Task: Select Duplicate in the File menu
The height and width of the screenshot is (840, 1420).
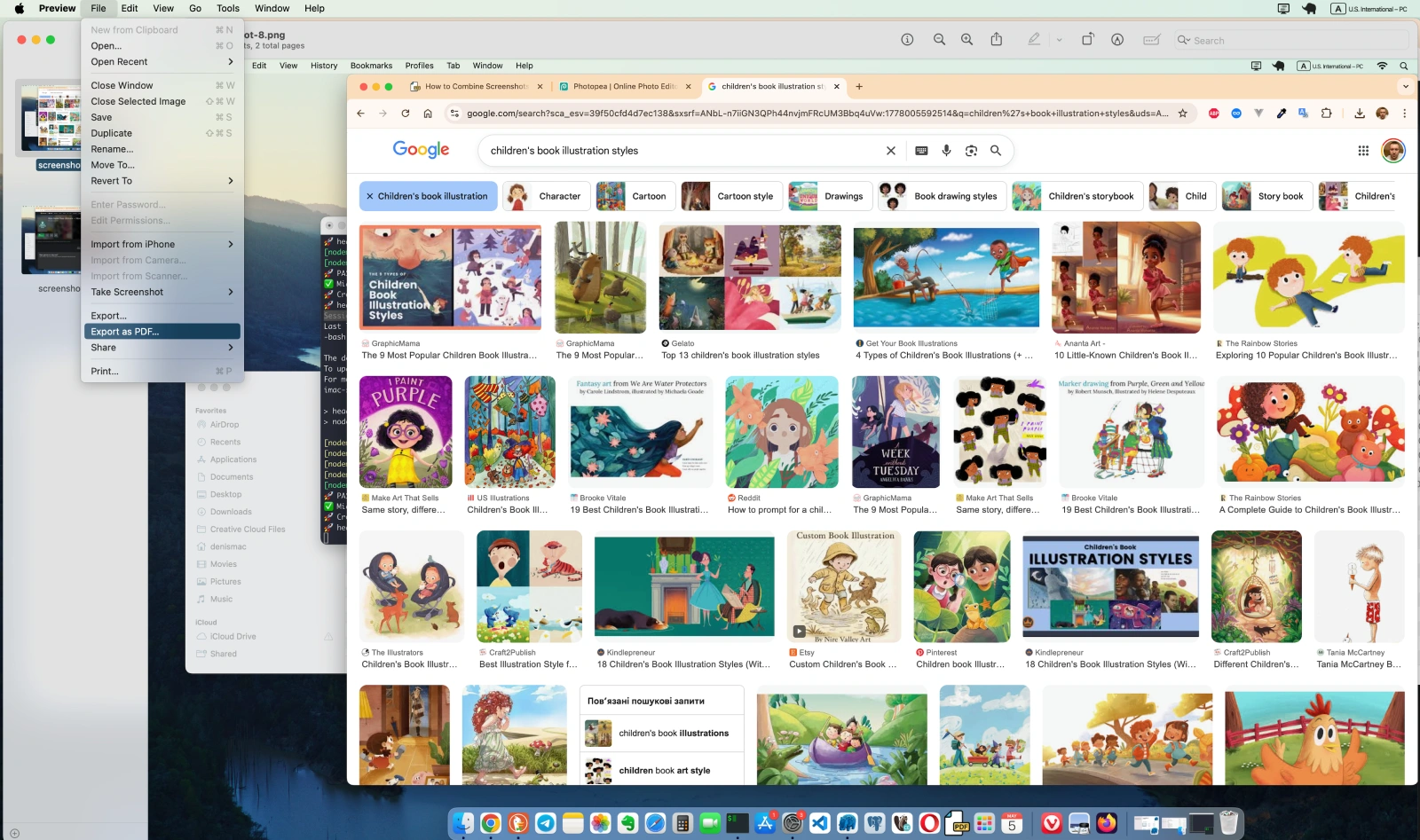Action: (162, 133)
